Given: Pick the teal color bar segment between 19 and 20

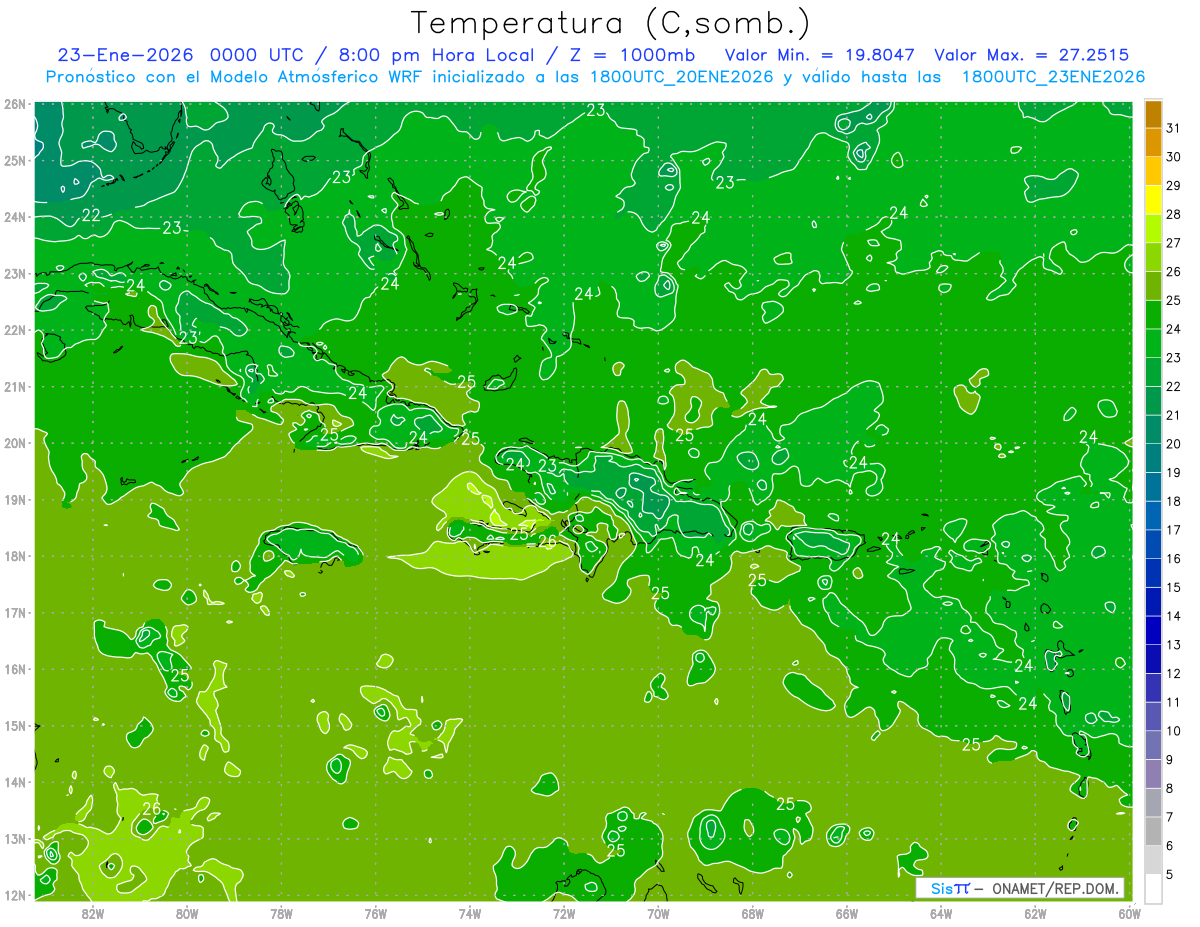Looking at the screenshot, I should pyautogui.click(x=1153, y=458).
